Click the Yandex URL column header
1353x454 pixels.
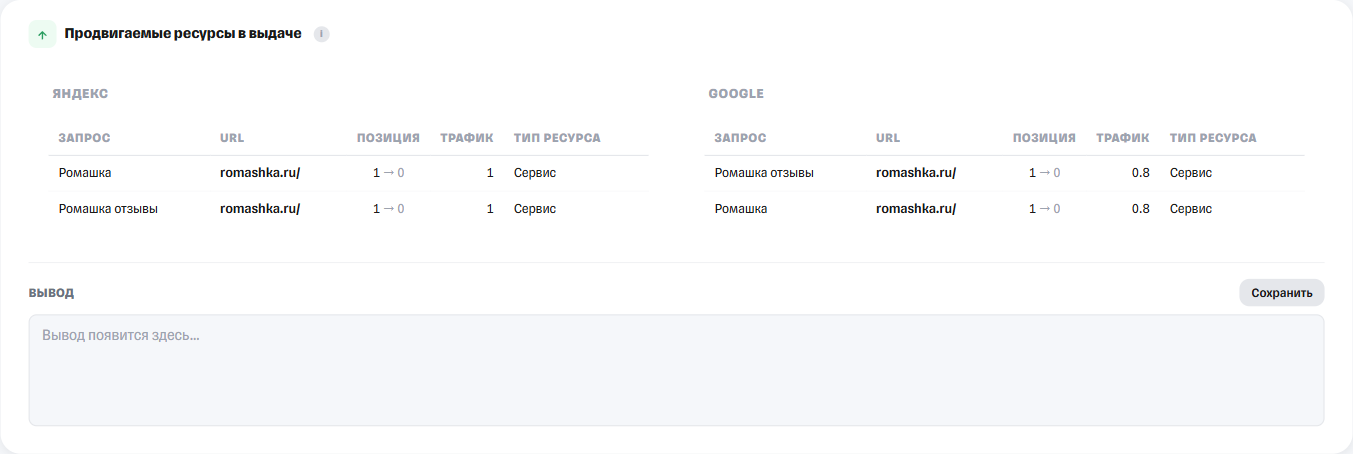pos(232,138)
